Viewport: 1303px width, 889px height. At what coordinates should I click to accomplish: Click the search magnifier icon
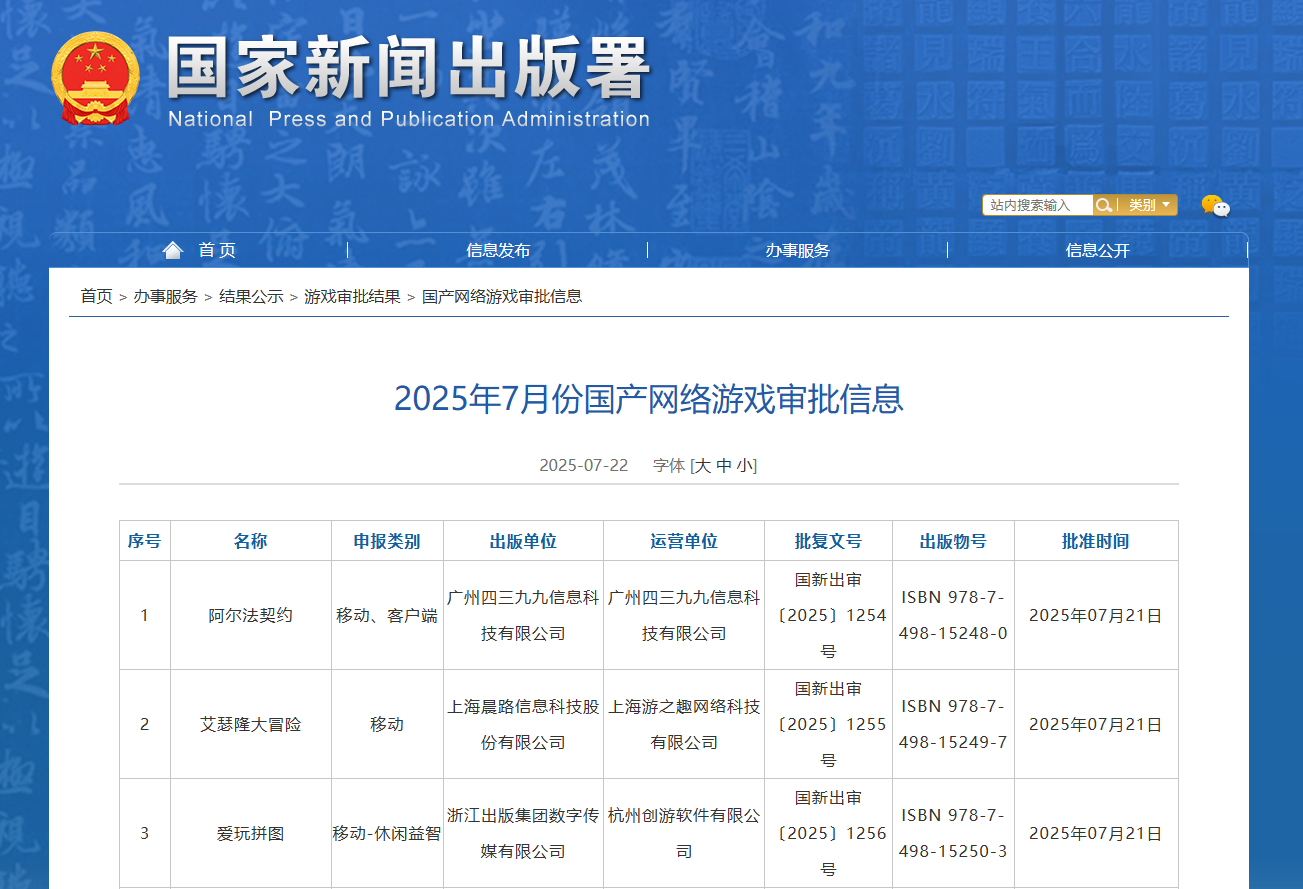pyautogui.click(x=1103, y=205)
